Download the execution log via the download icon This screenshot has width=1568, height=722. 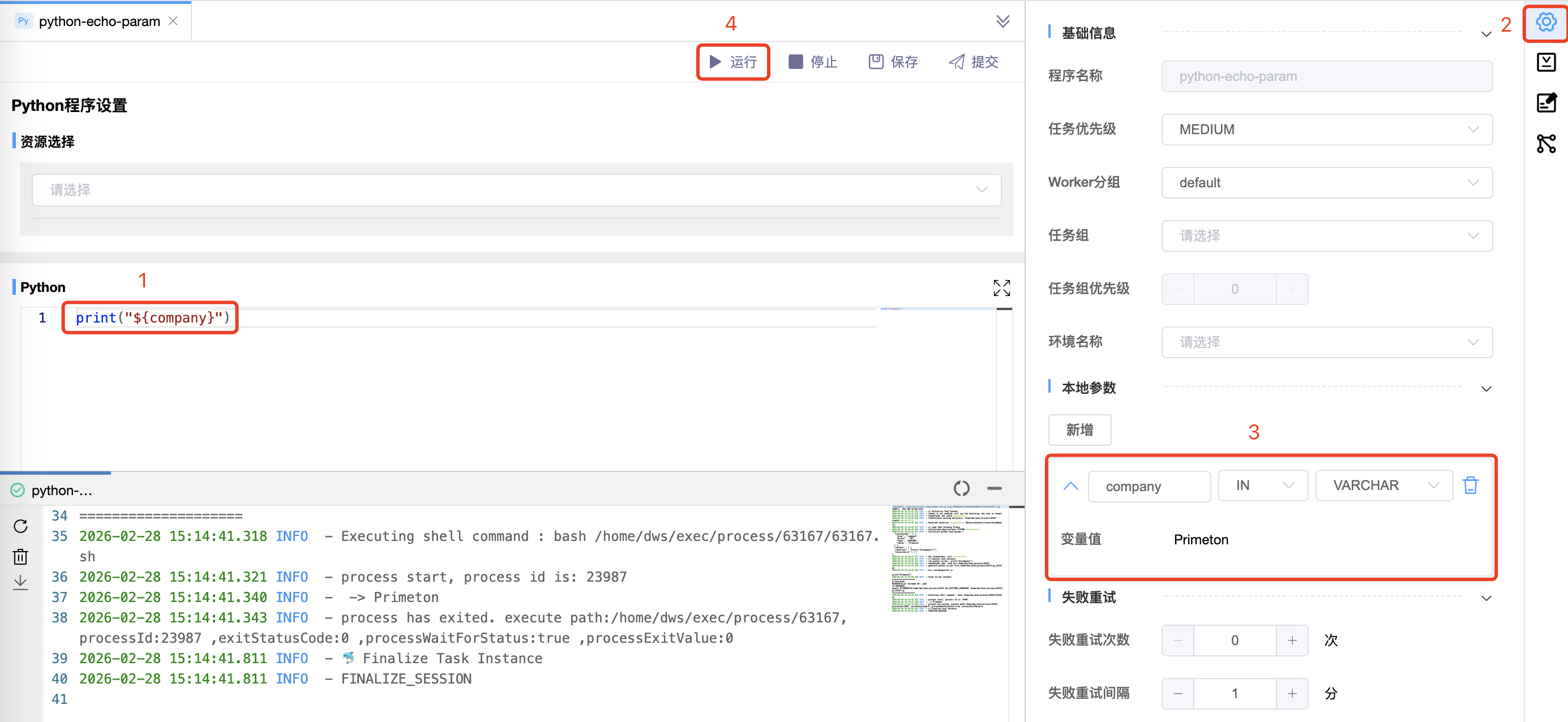pyautogui.click(x=20, y=582)
